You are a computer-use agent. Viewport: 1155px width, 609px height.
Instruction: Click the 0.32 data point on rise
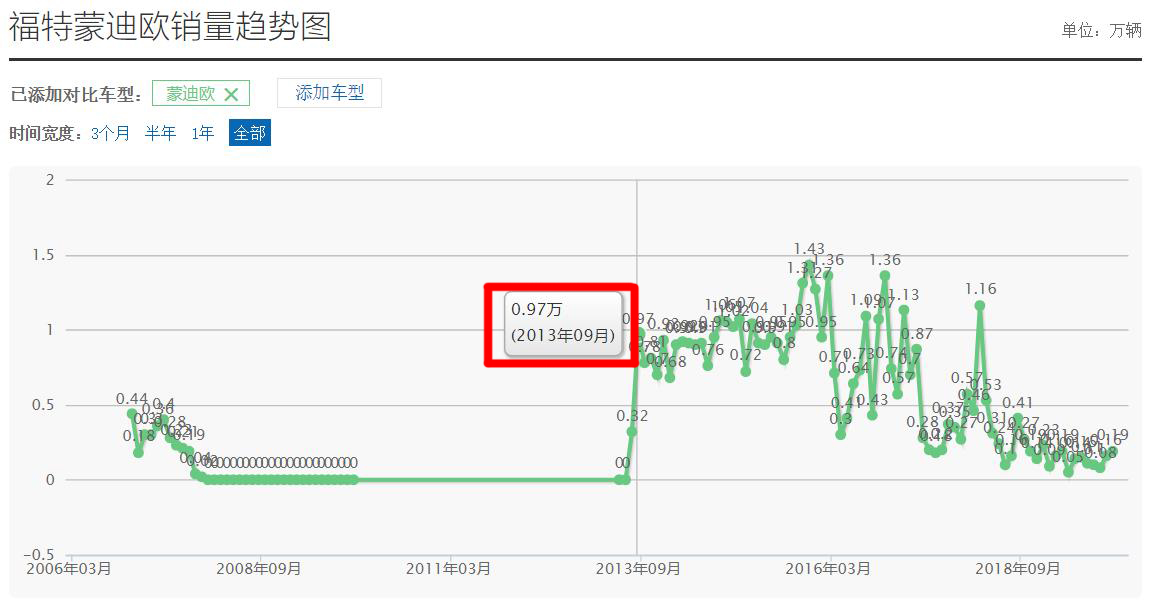tap(631, 432)
